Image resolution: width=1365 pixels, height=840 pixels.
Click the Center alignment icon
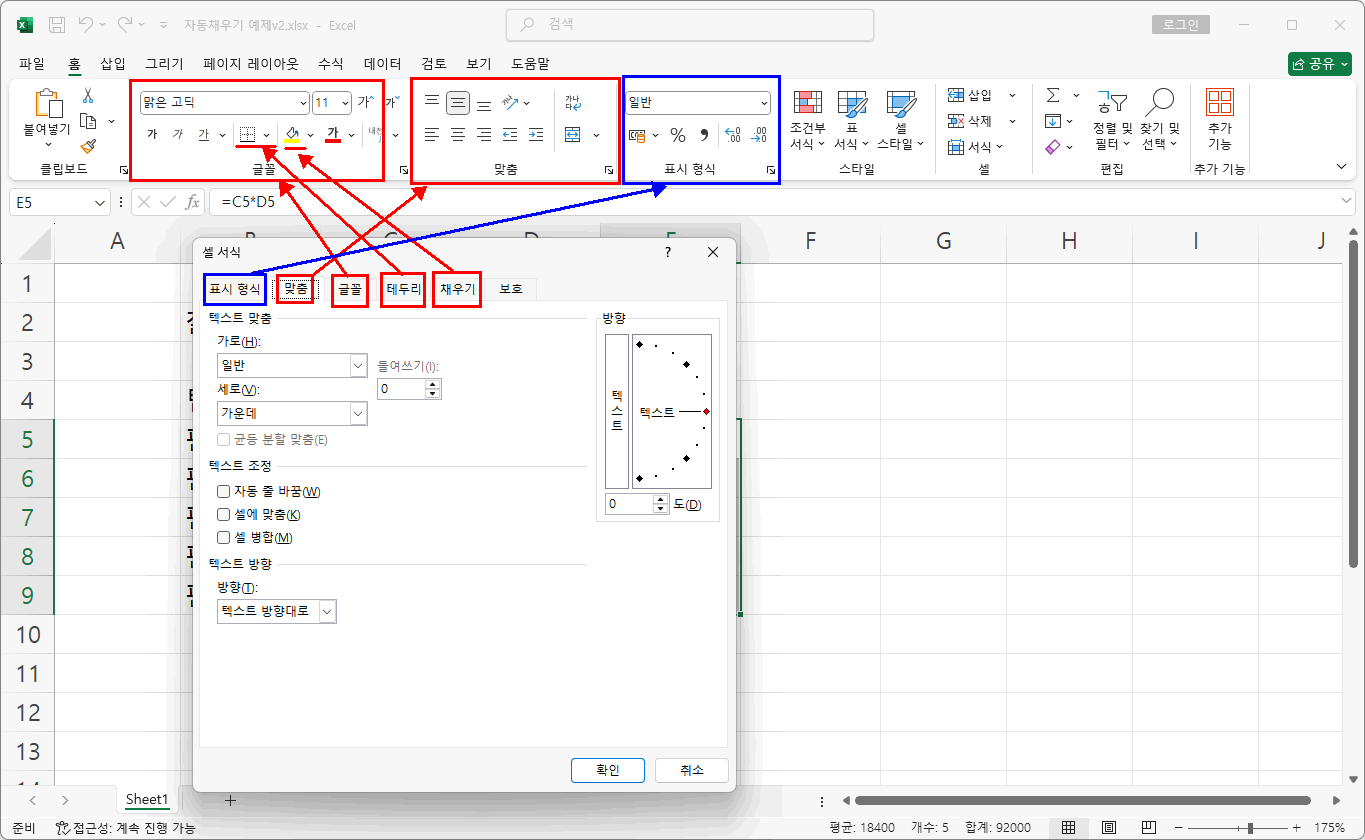[x=458, y=134]
